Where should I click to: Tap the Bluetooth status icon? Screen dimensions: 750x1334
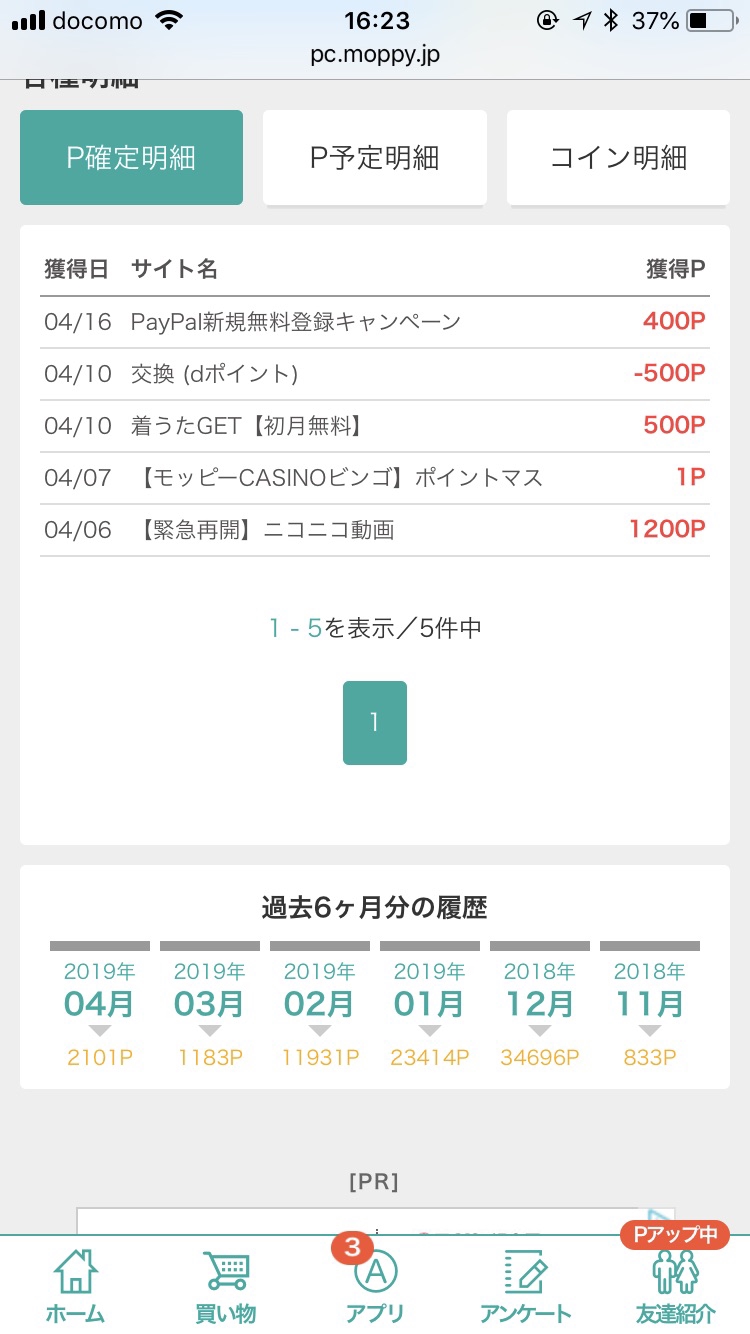(x=611, y=20)
